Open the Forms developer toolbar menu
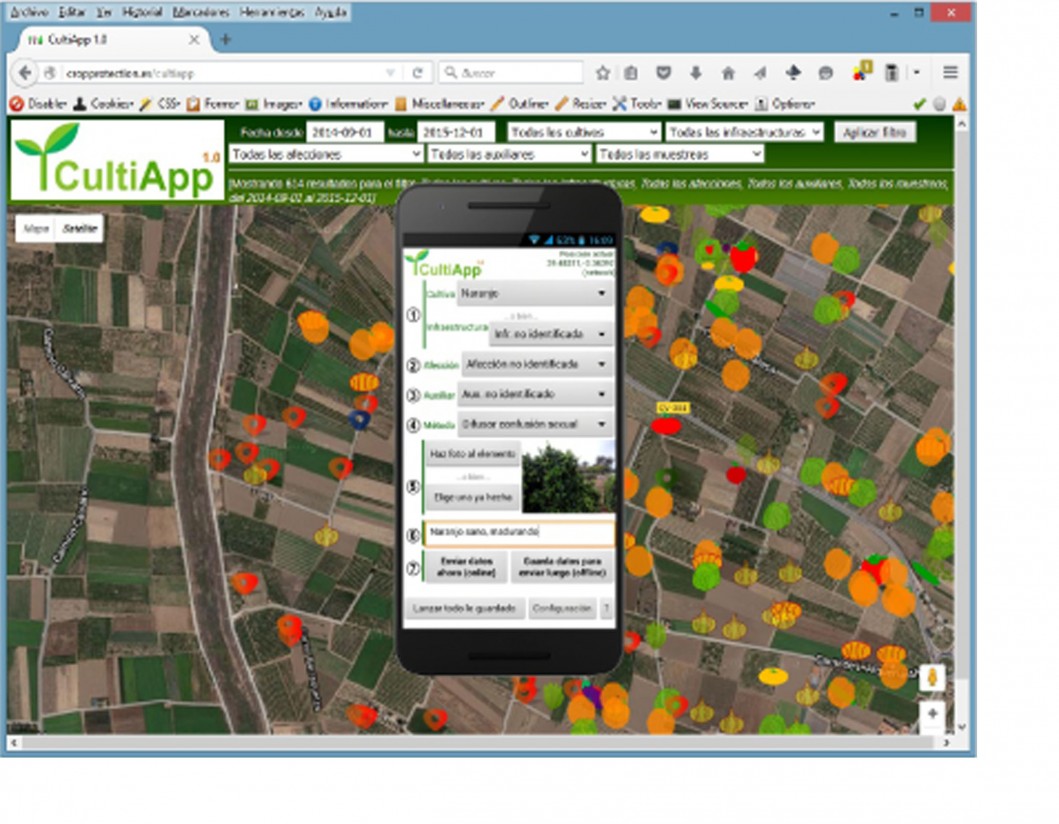 [213, 104]
